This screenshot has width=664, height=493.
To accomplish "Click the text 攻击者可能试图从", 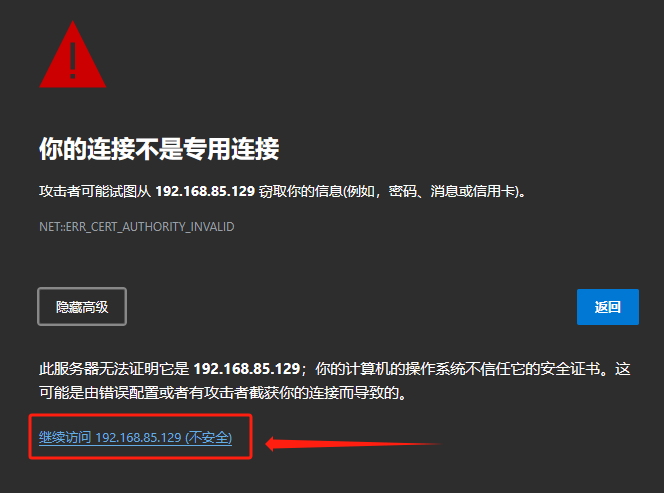I will click(x=95, y=191).
